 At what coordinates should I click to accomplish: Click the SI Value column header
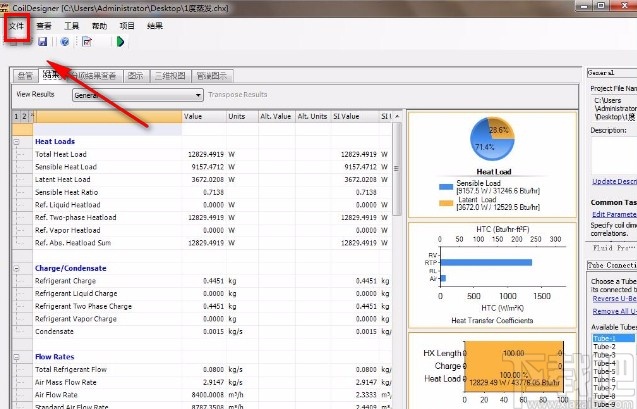click(x=355, y=117)
